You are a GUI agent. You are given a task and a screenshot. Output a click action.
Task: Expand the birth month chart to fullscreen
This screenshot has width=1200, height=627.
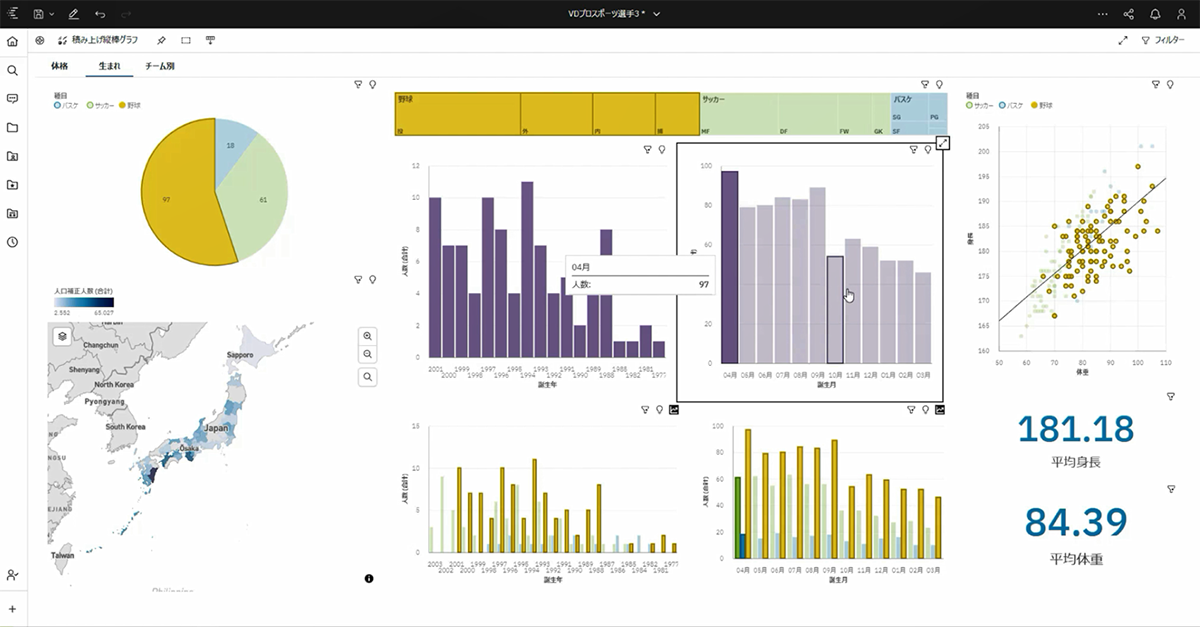[x=944, y=143]
